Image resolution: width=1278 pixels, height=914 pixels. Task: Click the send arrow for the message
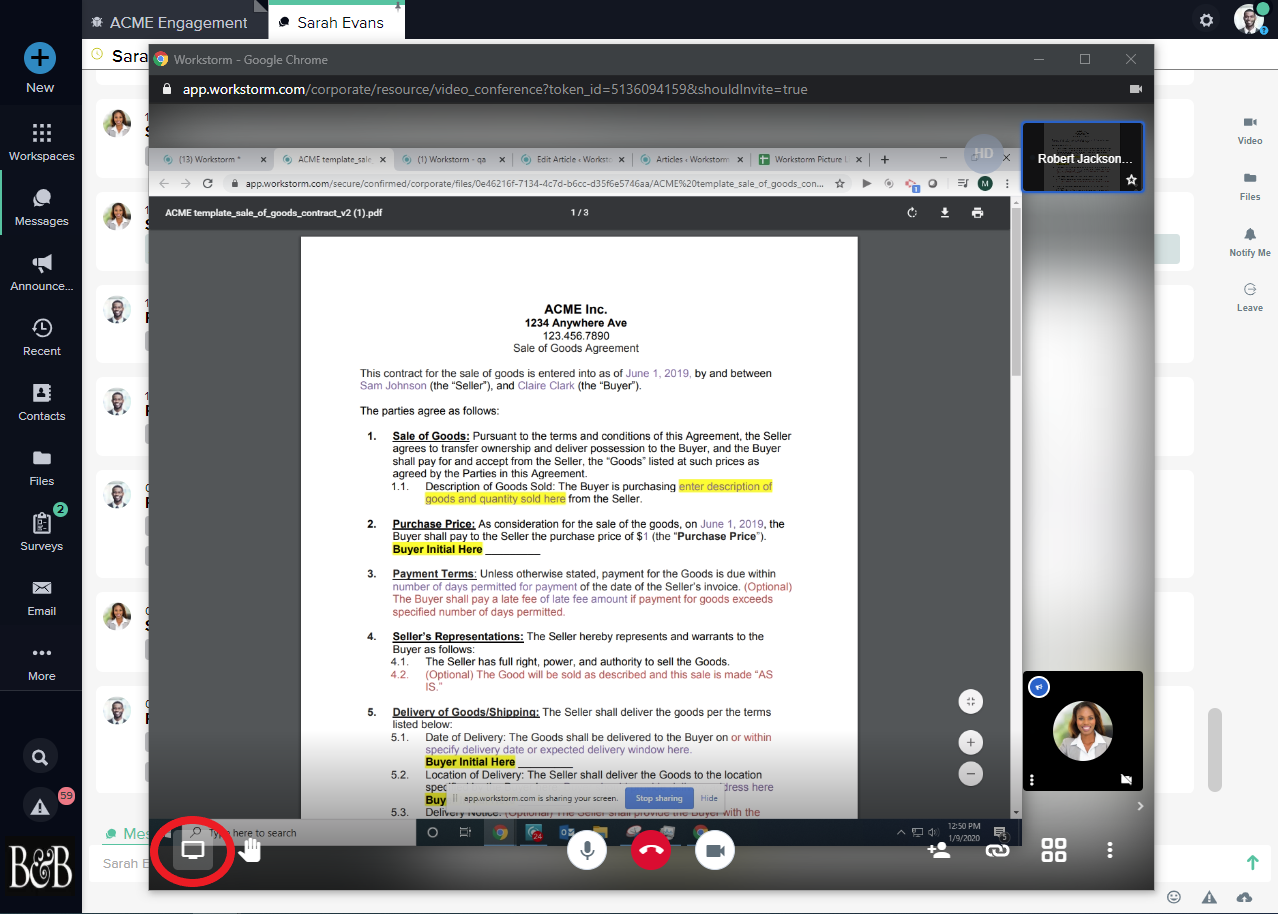pos(1252,862)
